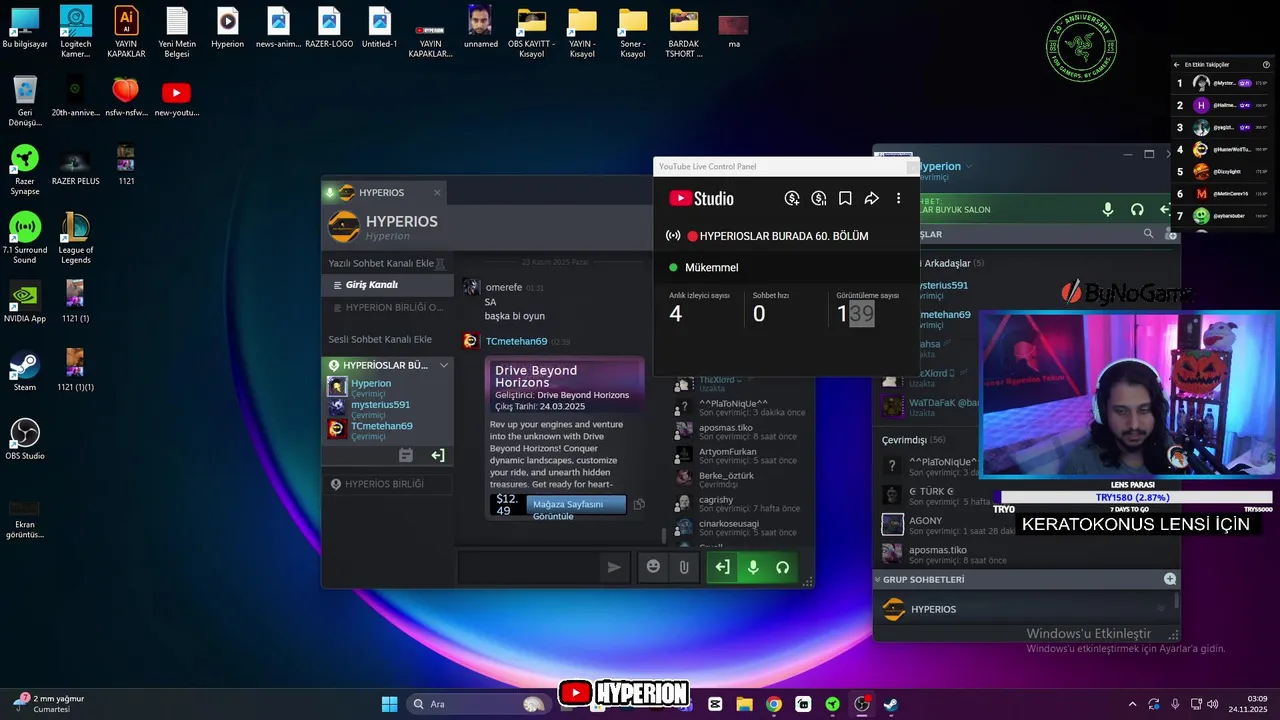Image resolution: width=1280 pixels, height=720 pixels.
Task: Toggle the headphones output in Steam chat window
Action: (x=783, y=567)
